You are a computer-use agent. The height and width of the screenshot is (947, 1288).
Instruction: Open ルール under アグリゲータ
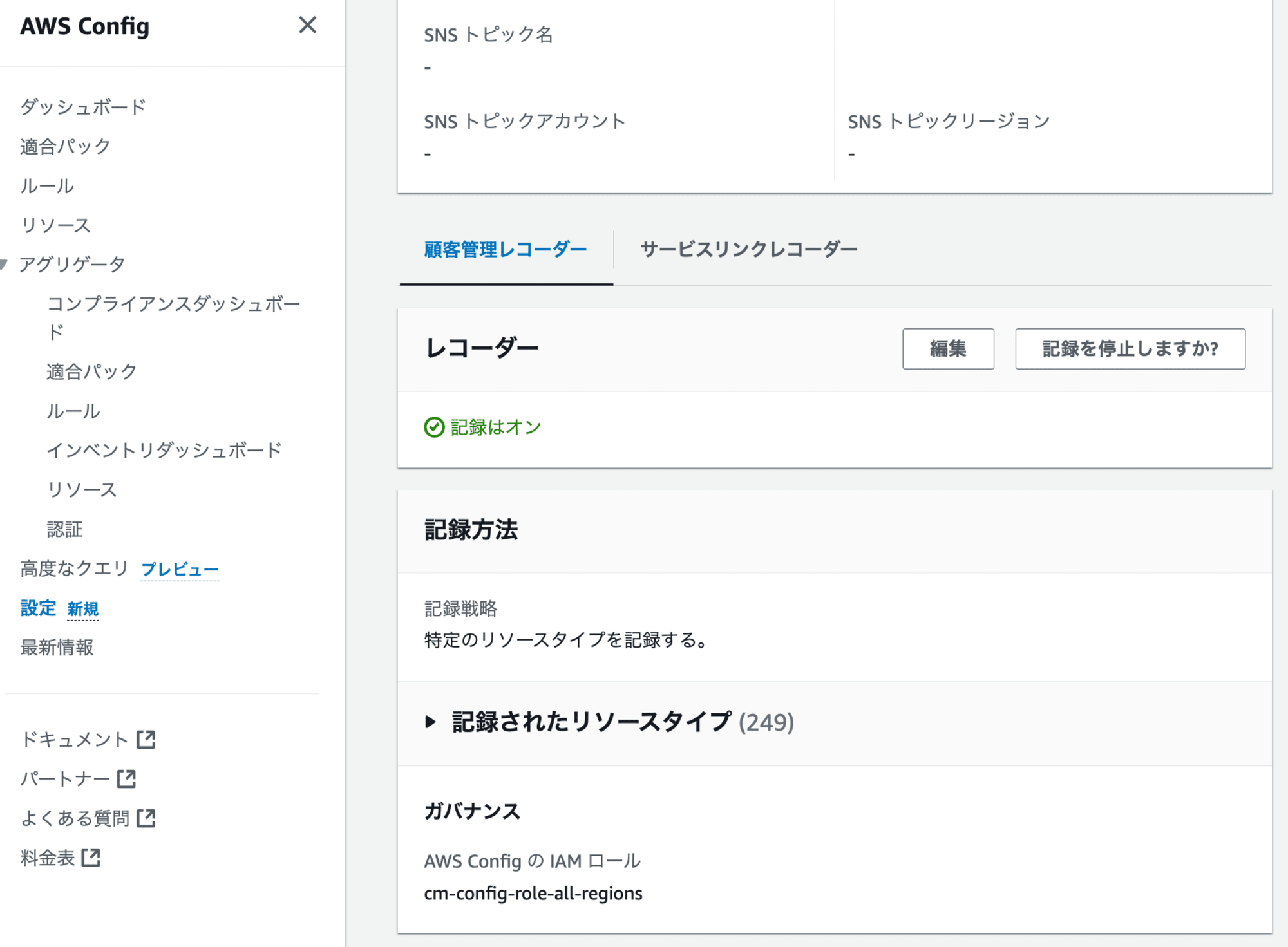[73, 411]
